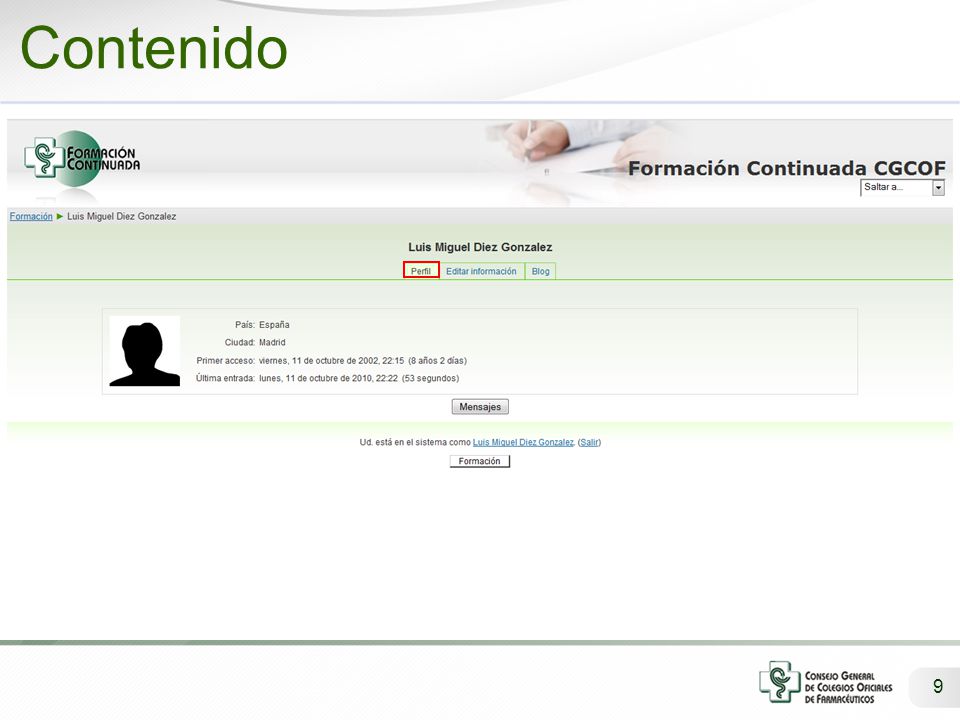Open the Blog tab

(541, 271)
